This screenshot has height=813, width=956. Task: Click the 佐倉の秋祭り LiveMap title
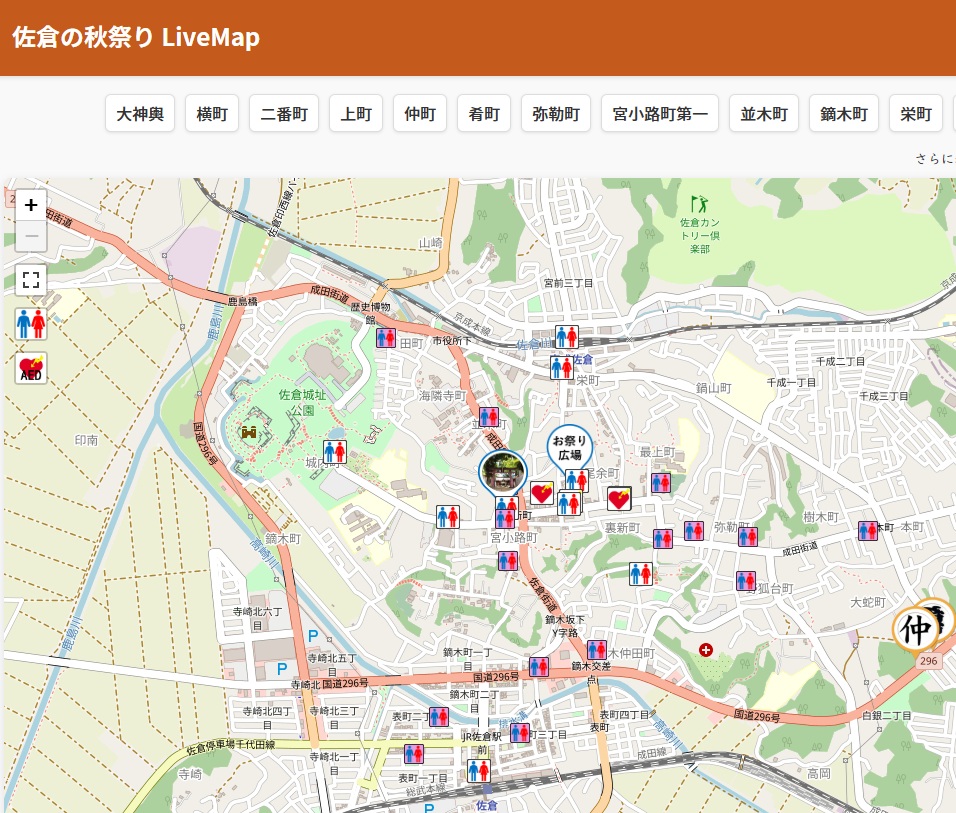(136, 38)
